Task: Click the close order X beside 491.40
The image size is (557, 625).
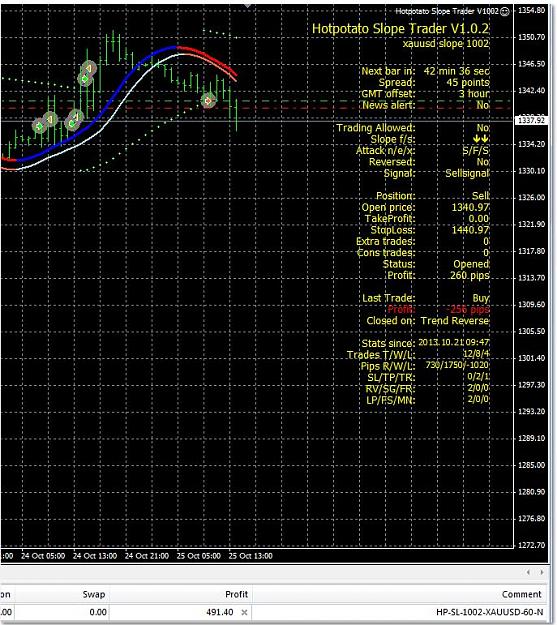Action: pyautogui.click(x=244, y=612)
